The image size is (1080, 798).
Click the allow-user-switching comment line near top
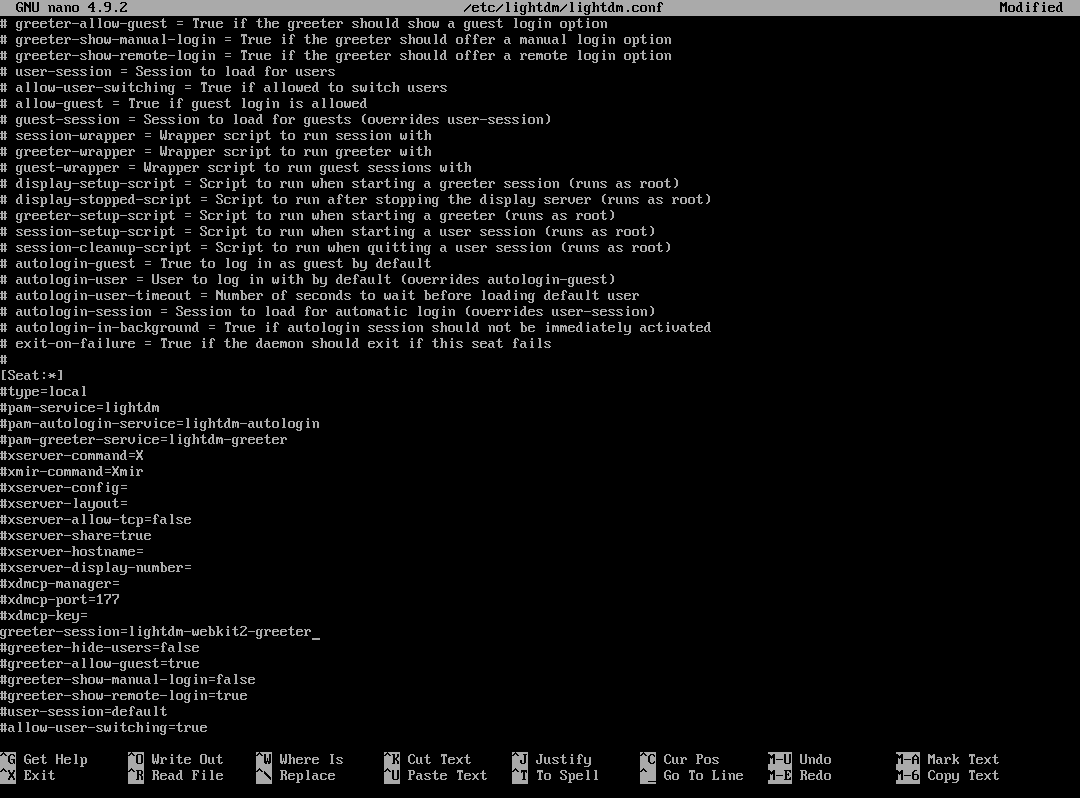(224, 87)
